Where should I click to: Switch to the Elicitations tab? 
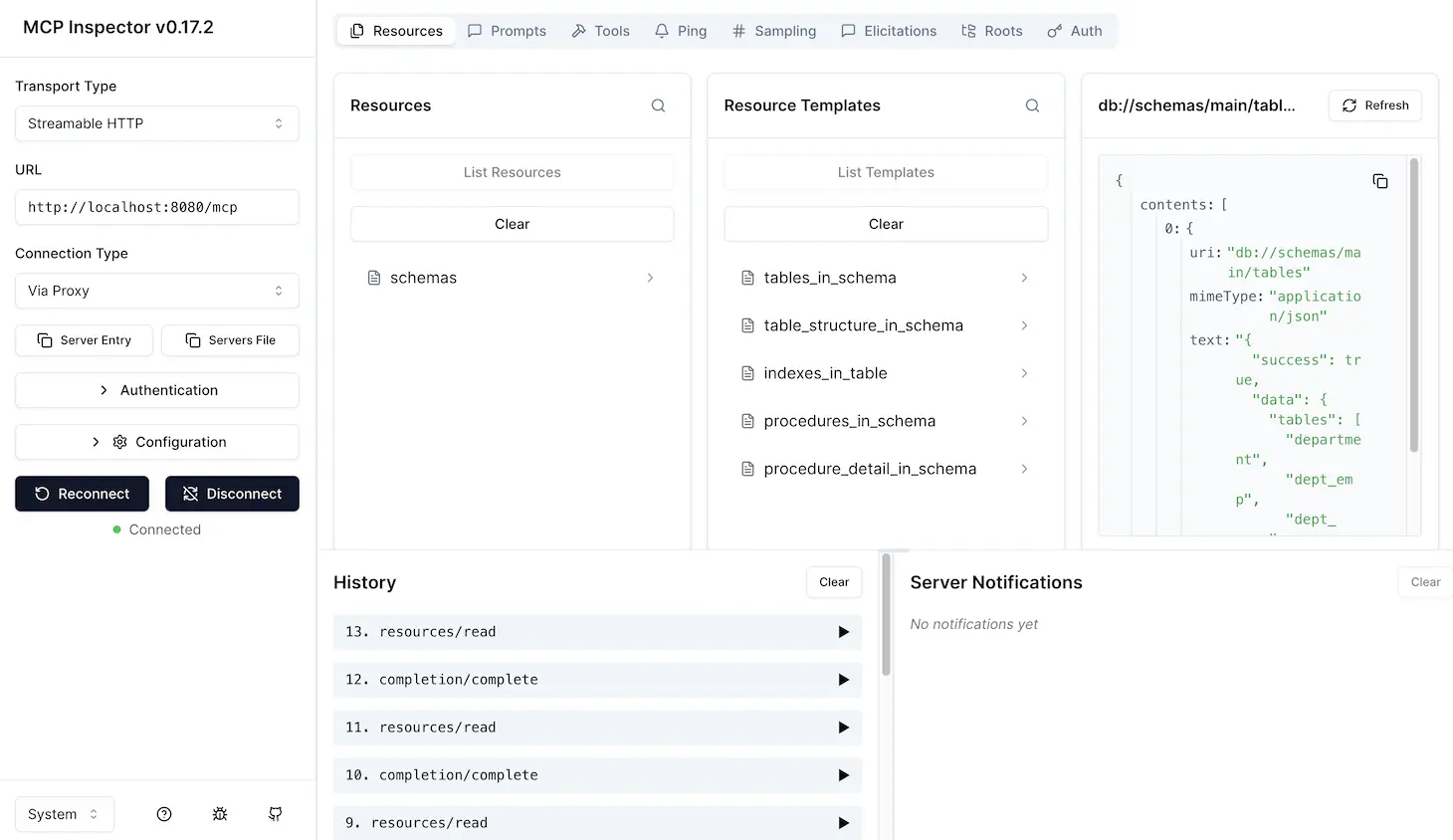coord(889,31)
